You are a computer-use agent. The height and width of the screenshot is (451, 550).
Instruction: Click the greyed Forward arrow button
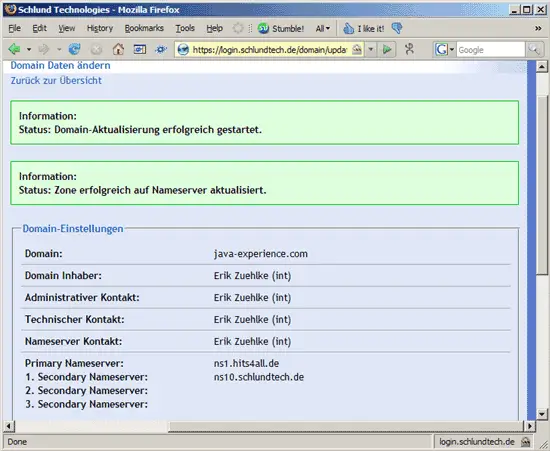[44, 49]
